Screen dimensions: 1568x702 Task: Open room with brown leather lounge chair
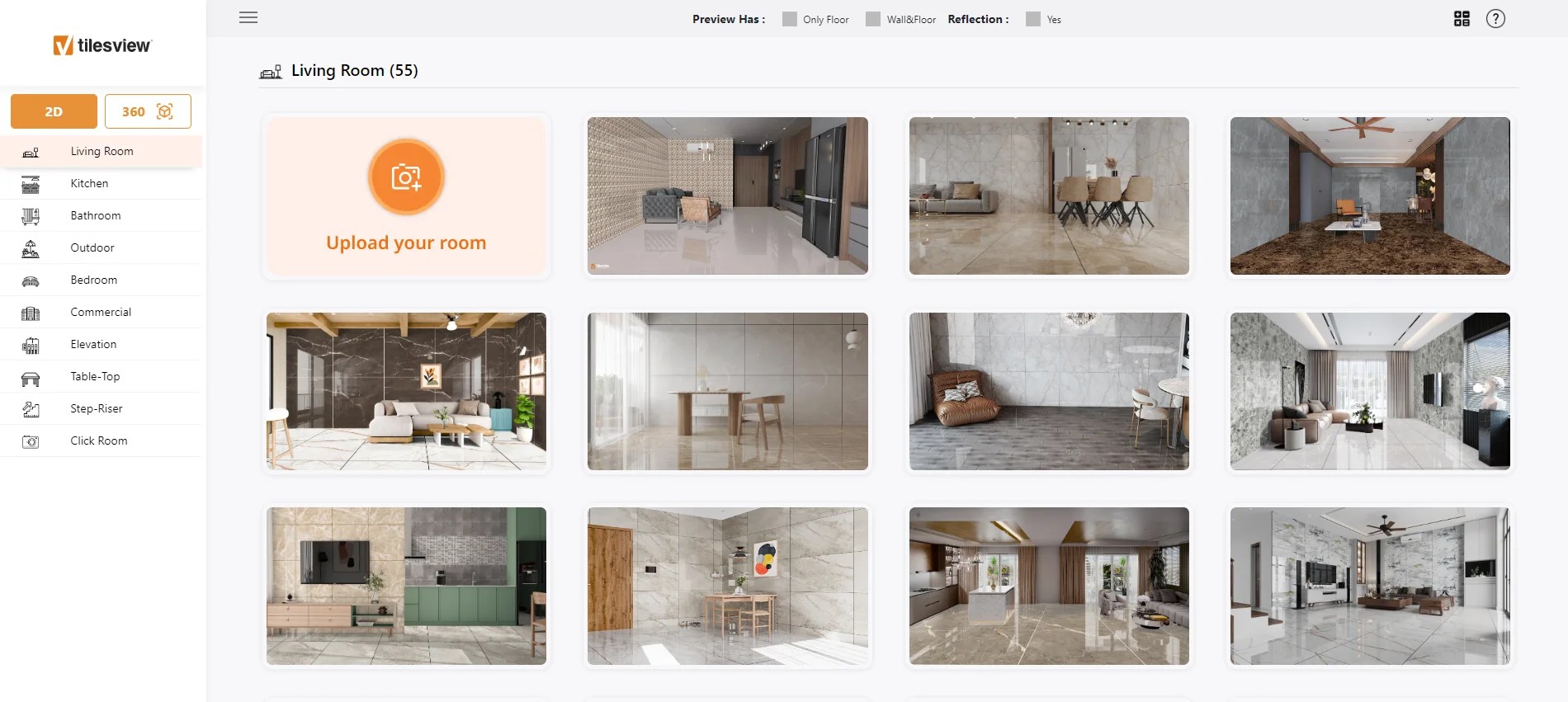pos(1049,391)
